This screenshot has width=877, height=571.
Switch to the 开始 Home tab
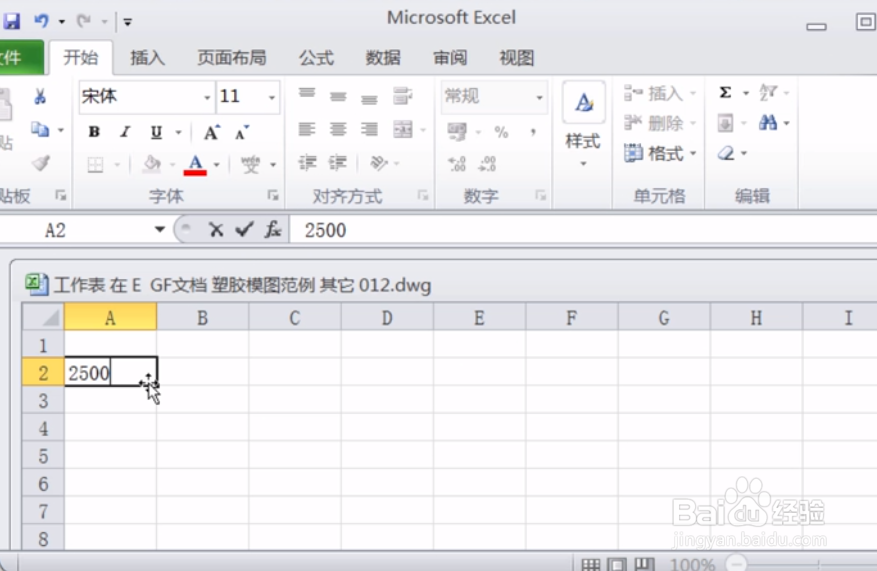[81, 58]
